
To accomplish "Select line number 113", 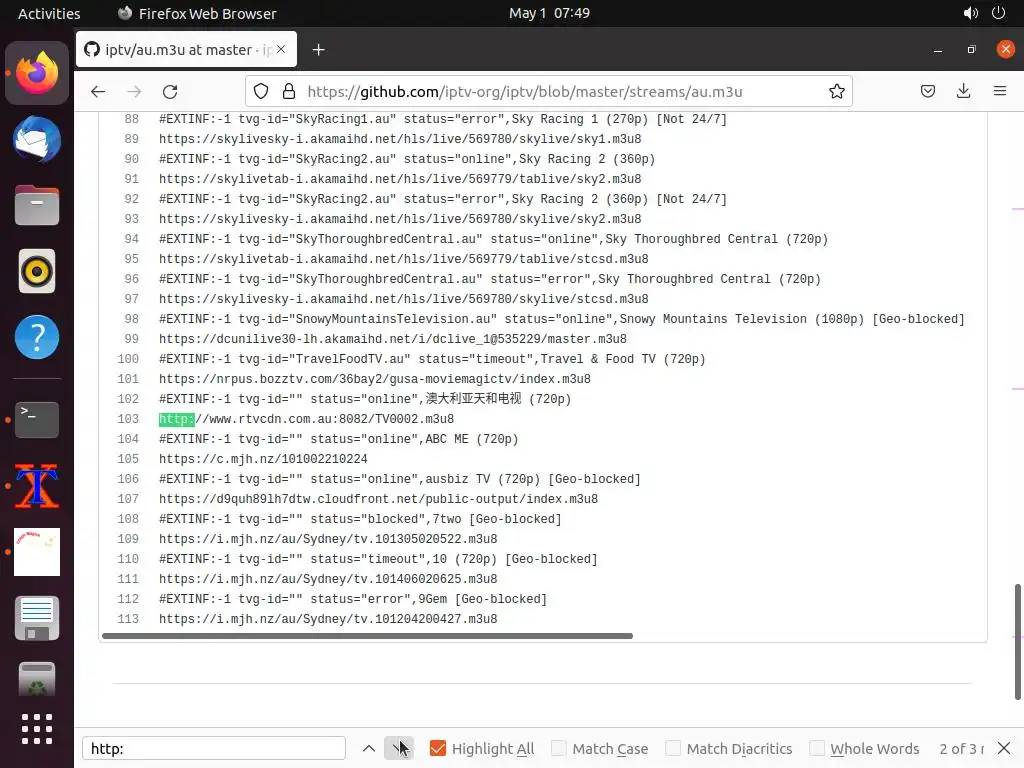I will coord(128,618).
